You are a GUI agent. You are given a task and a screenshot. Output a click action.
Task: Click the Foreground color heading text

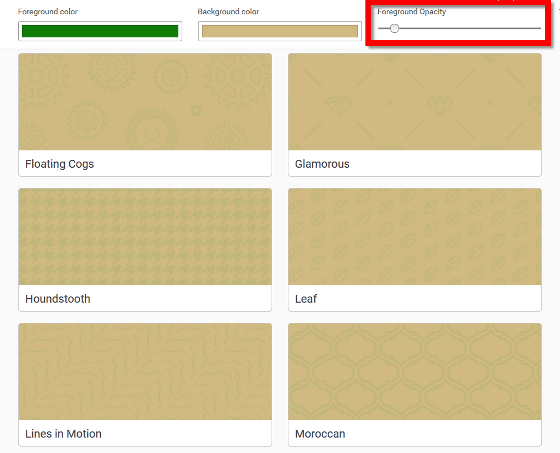pos(48,11)
